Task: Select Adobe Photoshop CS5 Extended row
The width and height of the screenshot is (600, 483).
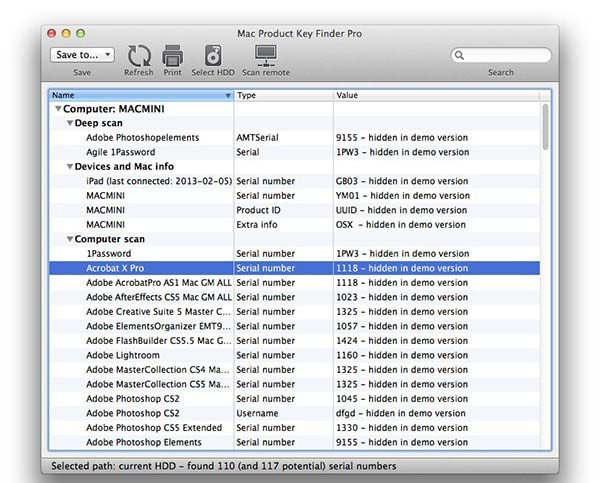Action: [x=295, y=428]
